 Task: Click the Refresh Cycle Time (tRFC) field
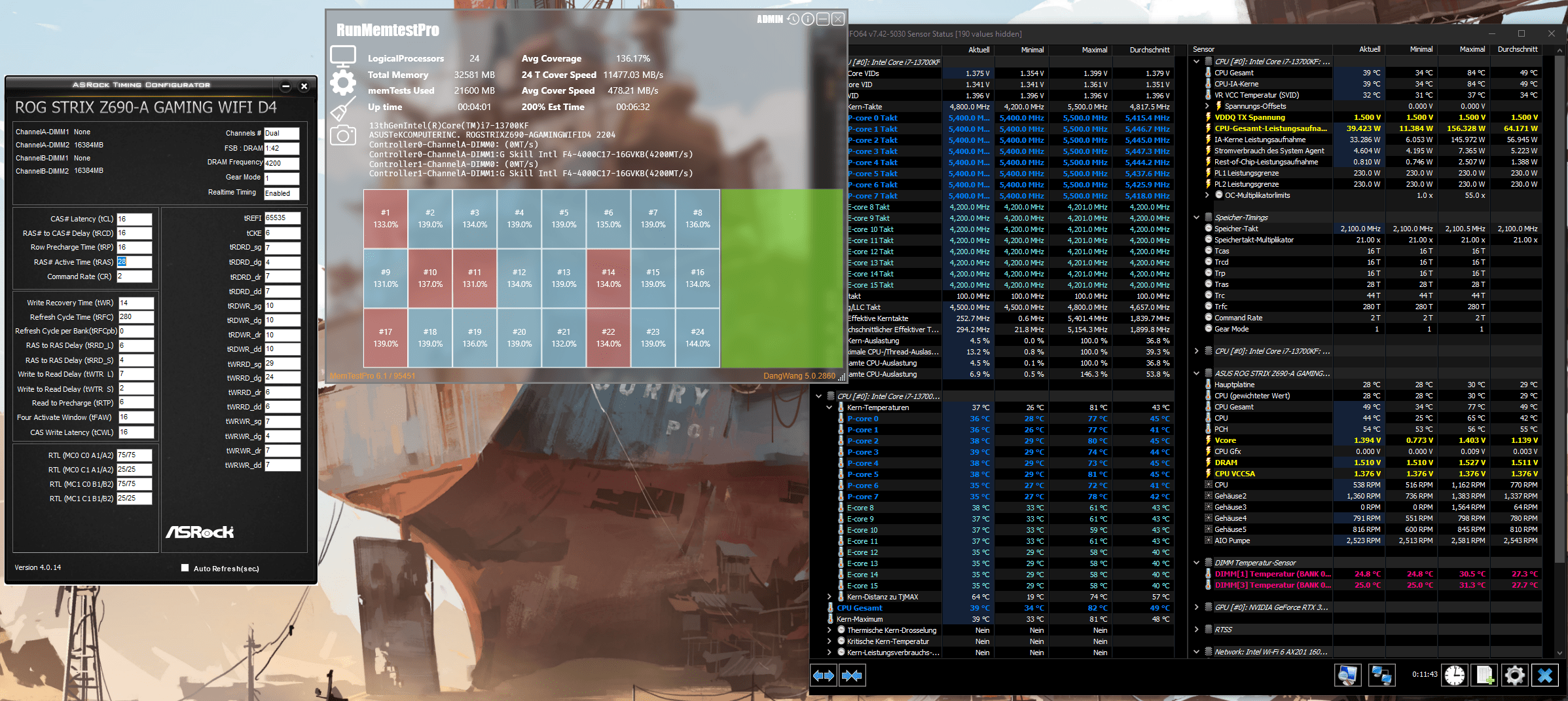pyautogui.click(x=136, y=316)
